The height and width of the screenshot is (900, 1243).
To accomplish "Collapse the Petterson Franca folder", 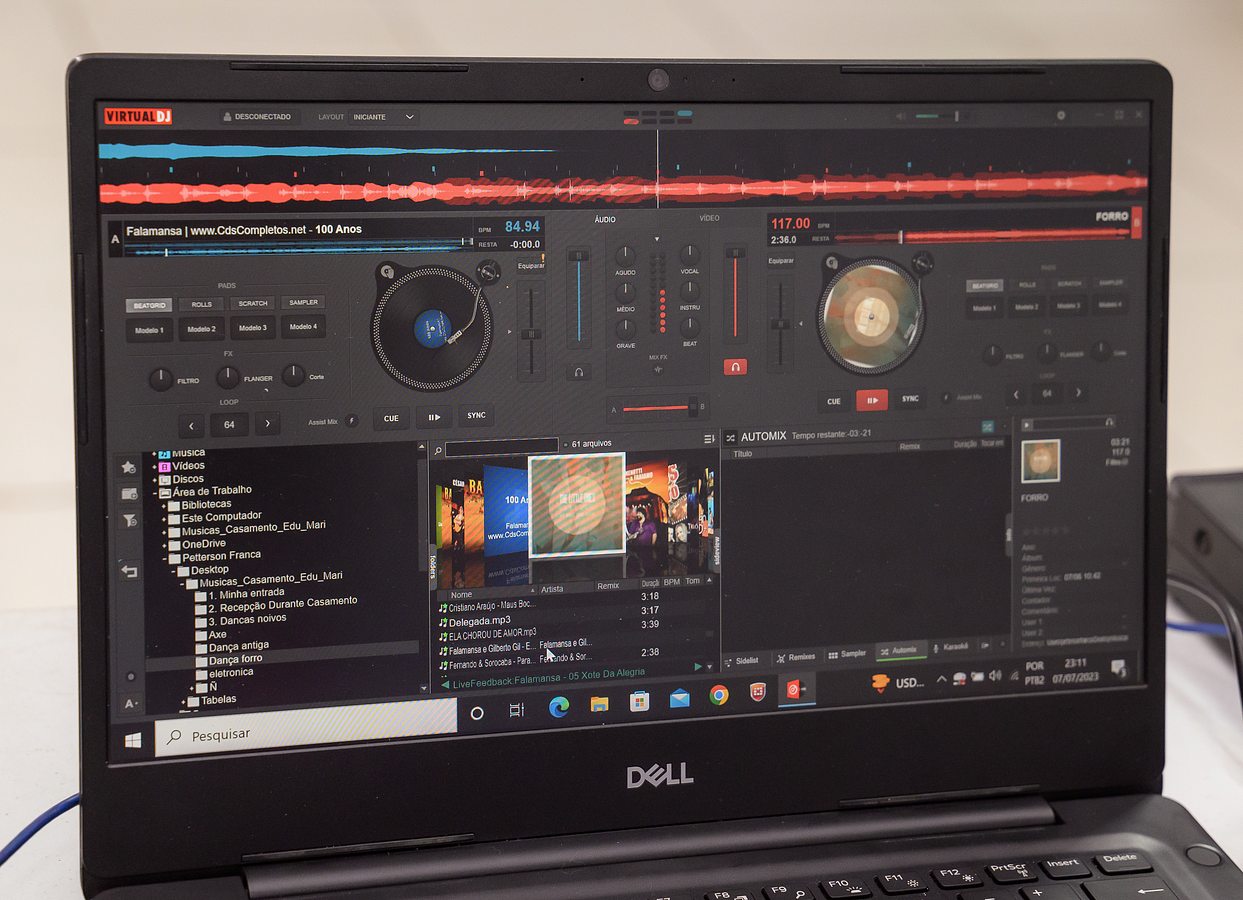I will 163,557.
